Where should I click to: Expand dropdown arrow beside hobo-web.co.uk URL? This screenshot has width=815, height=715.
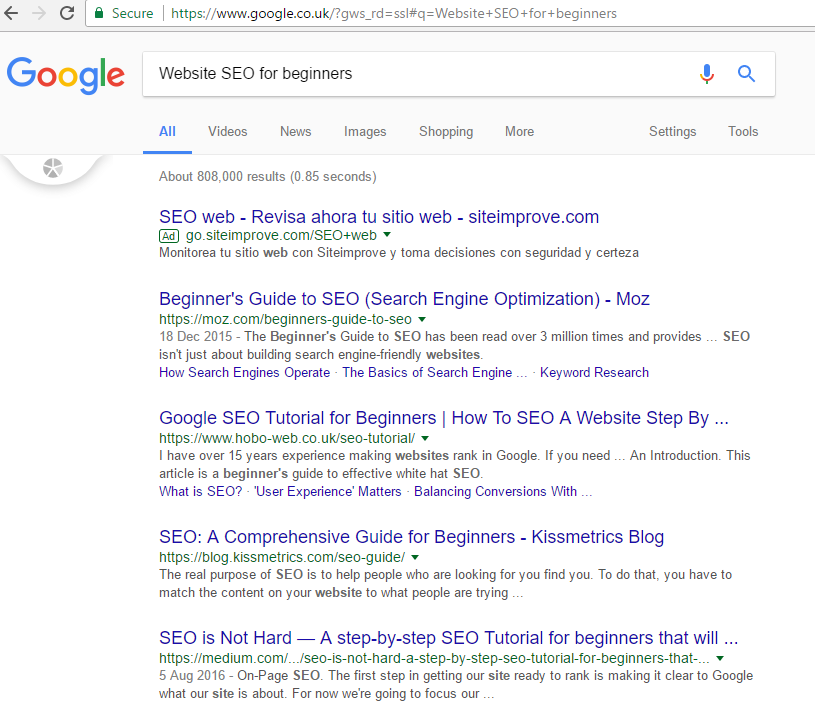[x=425, y=438]
